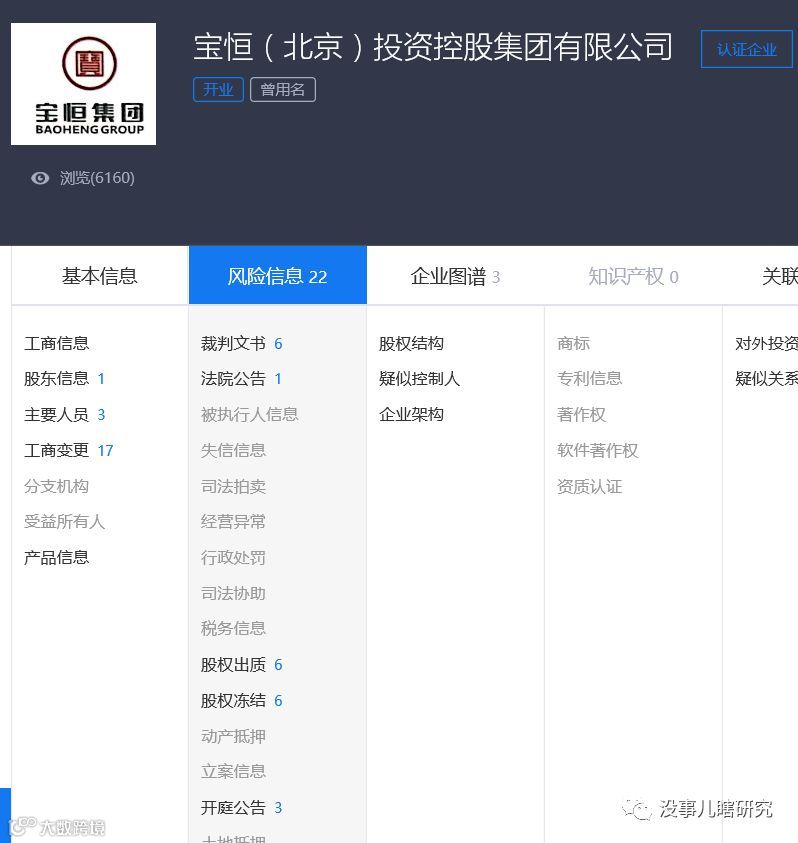
Task: Switch to the 知识产权 0 tab
Action: click(x=633, y=276)
